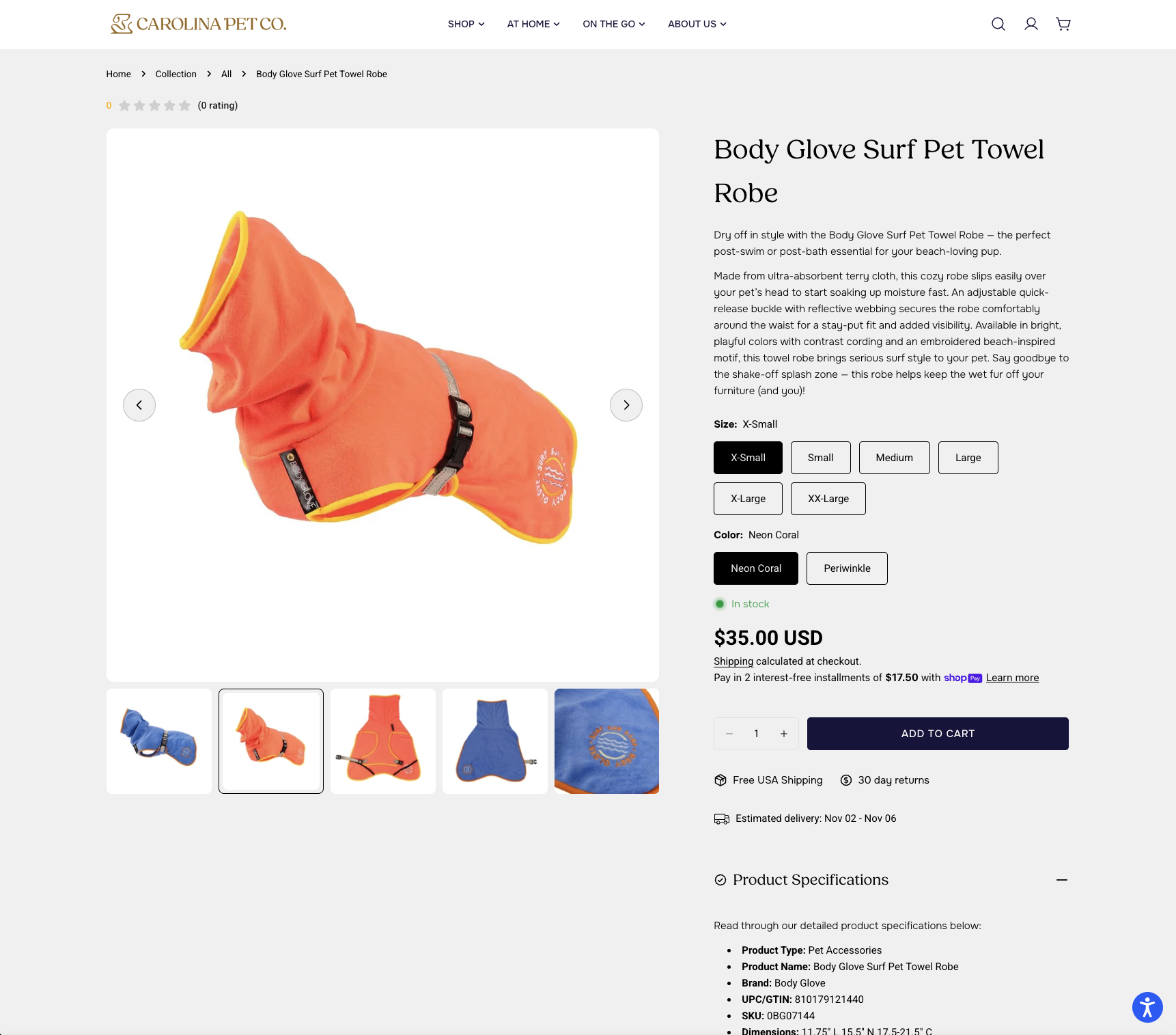Add the towel robe to cart
This screenshot has height=1035, width=1176.
[x=938, y=734]
